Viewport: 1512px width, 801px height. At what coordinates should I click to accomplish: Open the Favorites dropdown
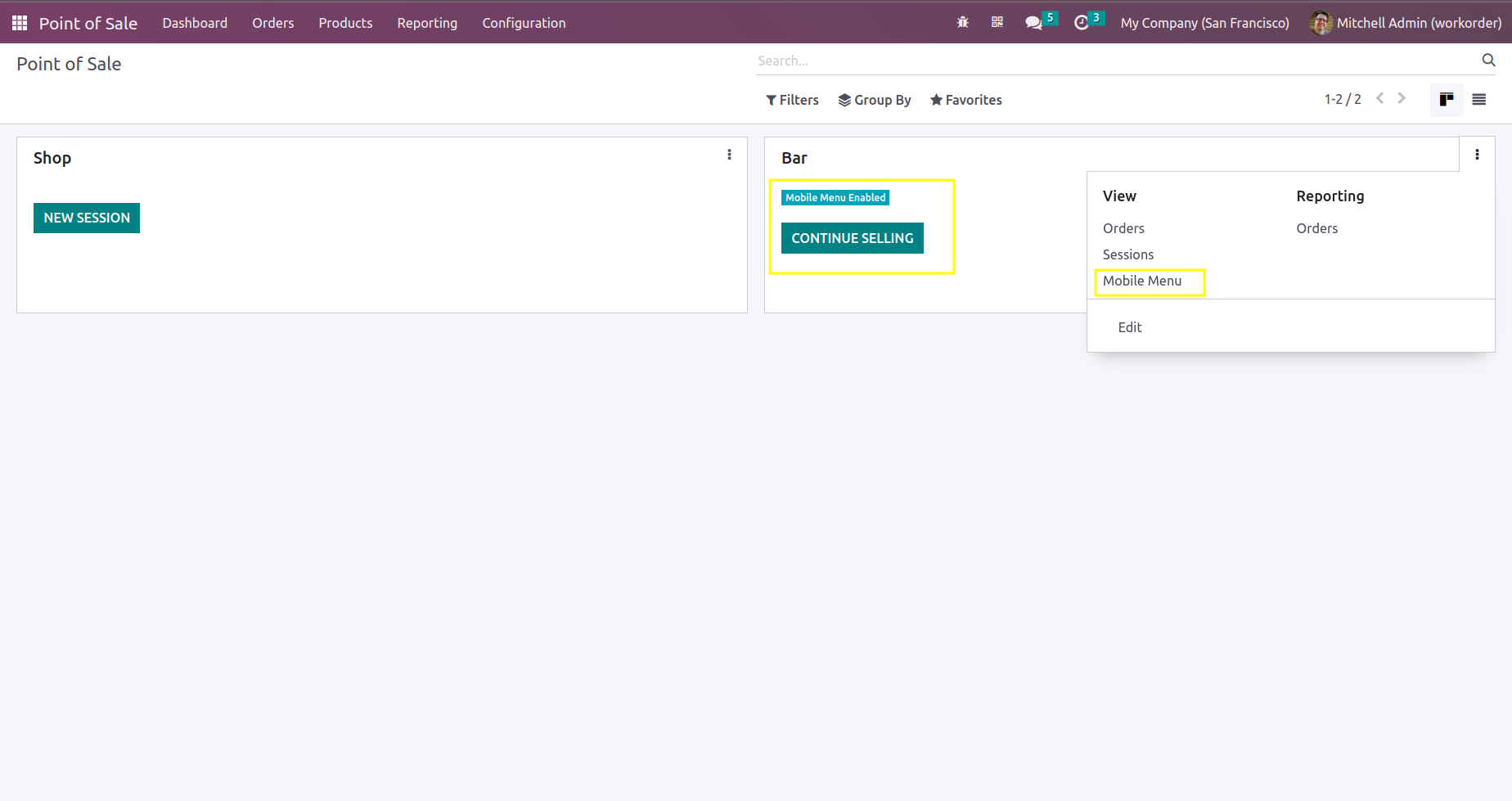tap(966, 100)
